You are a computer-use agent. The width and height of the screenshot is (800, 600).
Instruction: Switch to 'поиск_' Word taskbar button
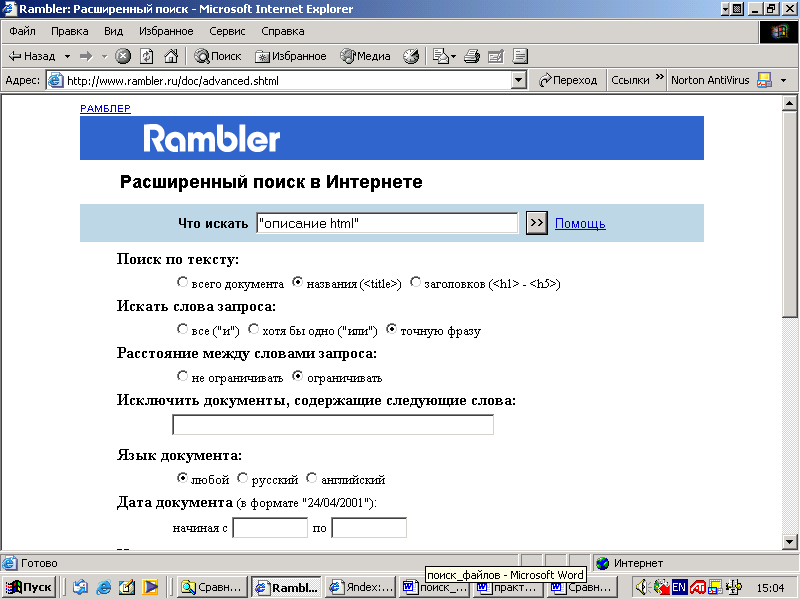435,587
